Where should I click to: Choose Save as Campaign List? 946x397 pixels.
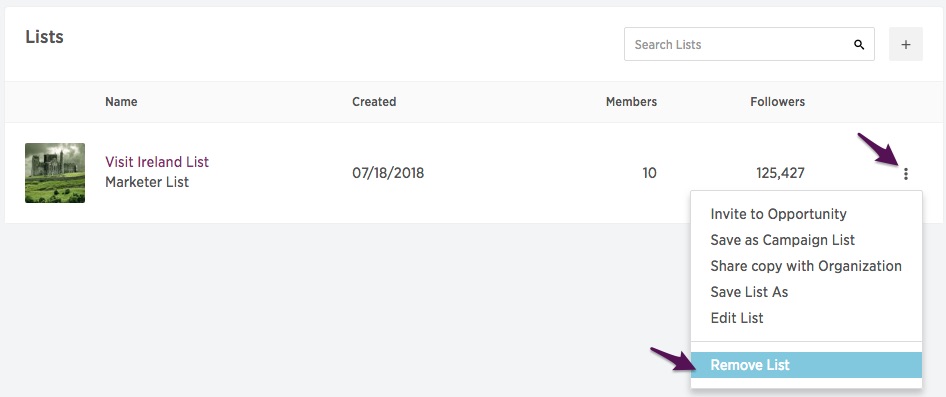(x=783, y=240)
